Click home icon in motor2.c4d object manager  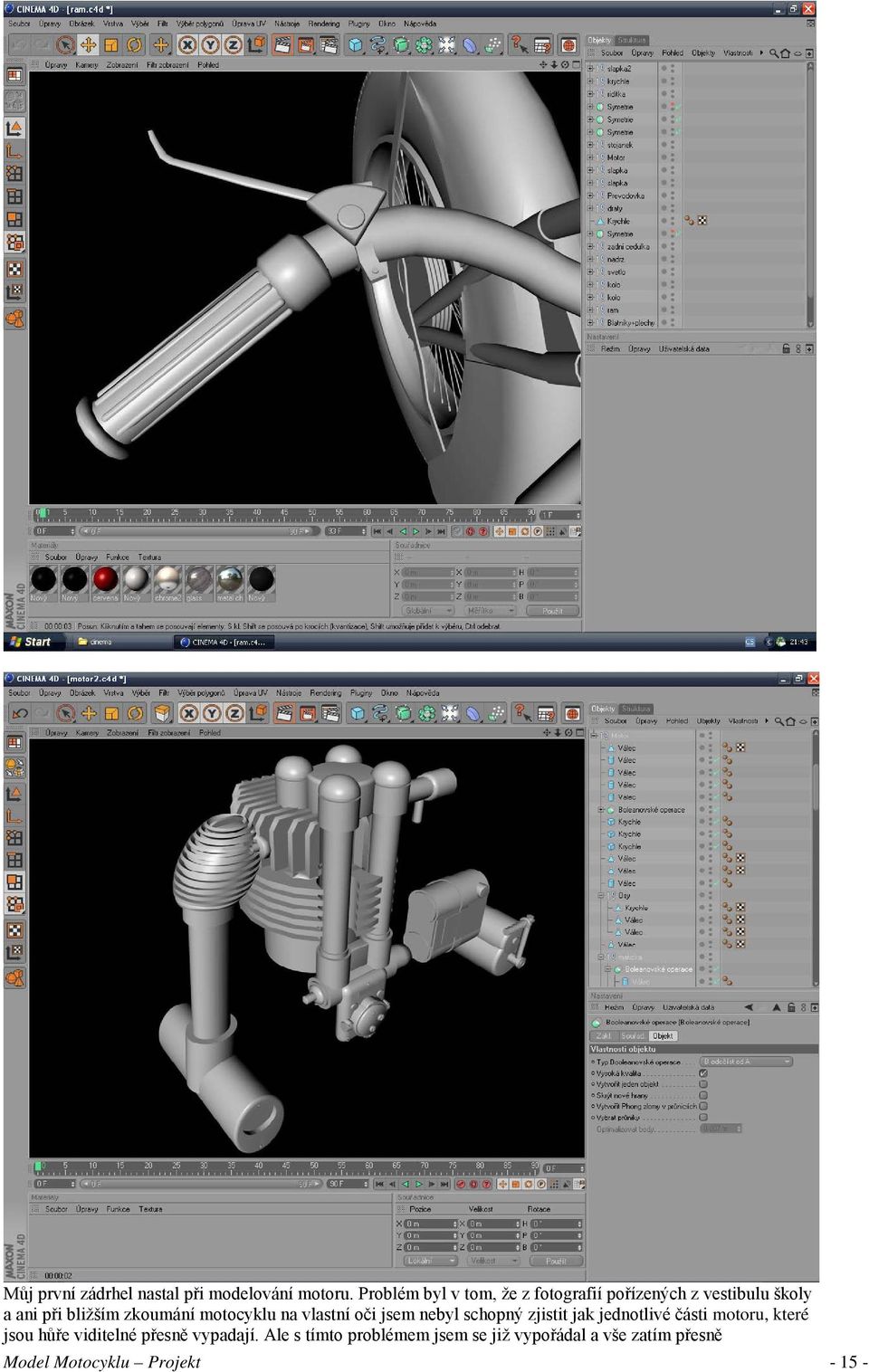789,721
